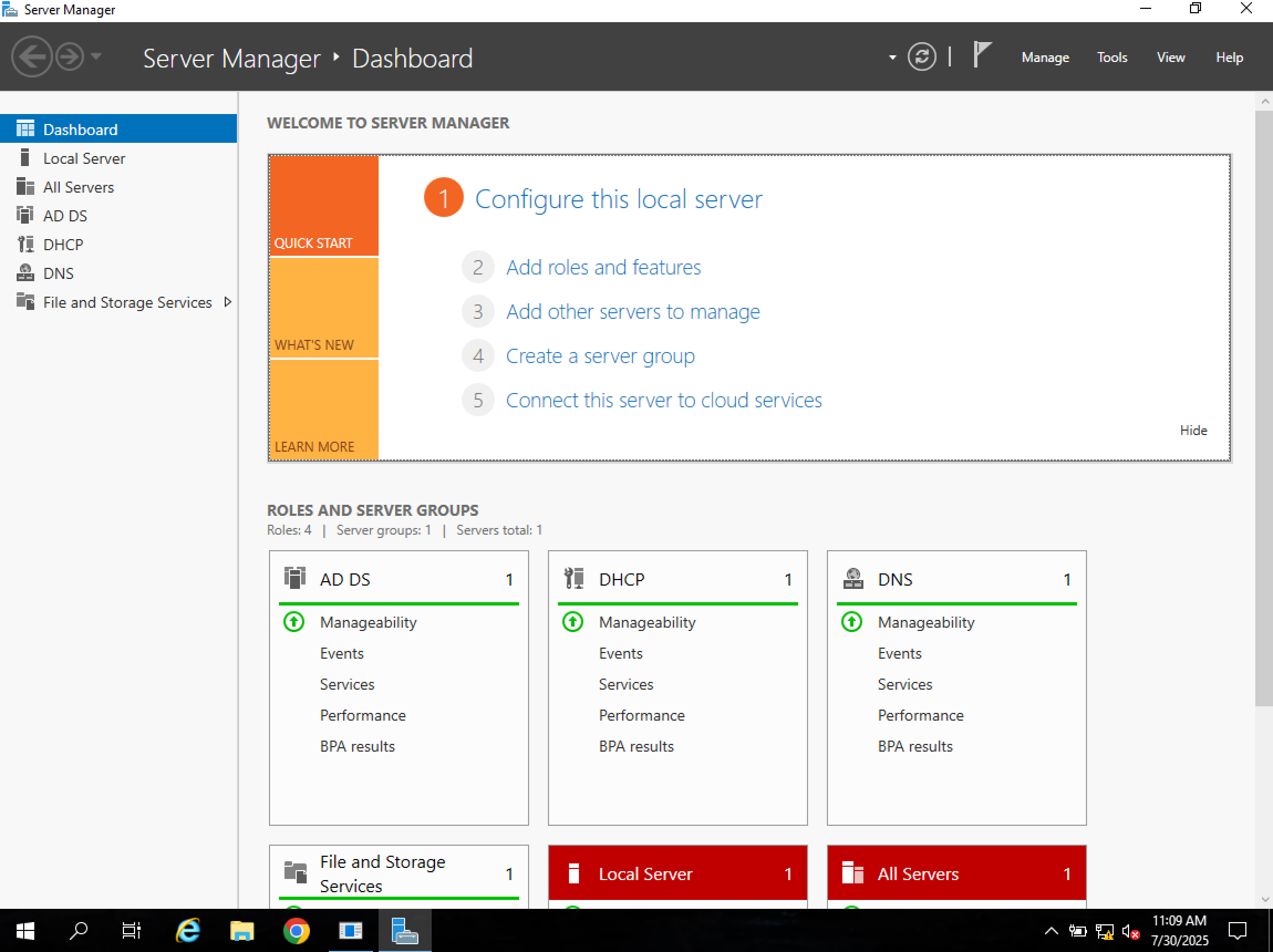Expand File and Storage Services arrow

click(228, 302)
